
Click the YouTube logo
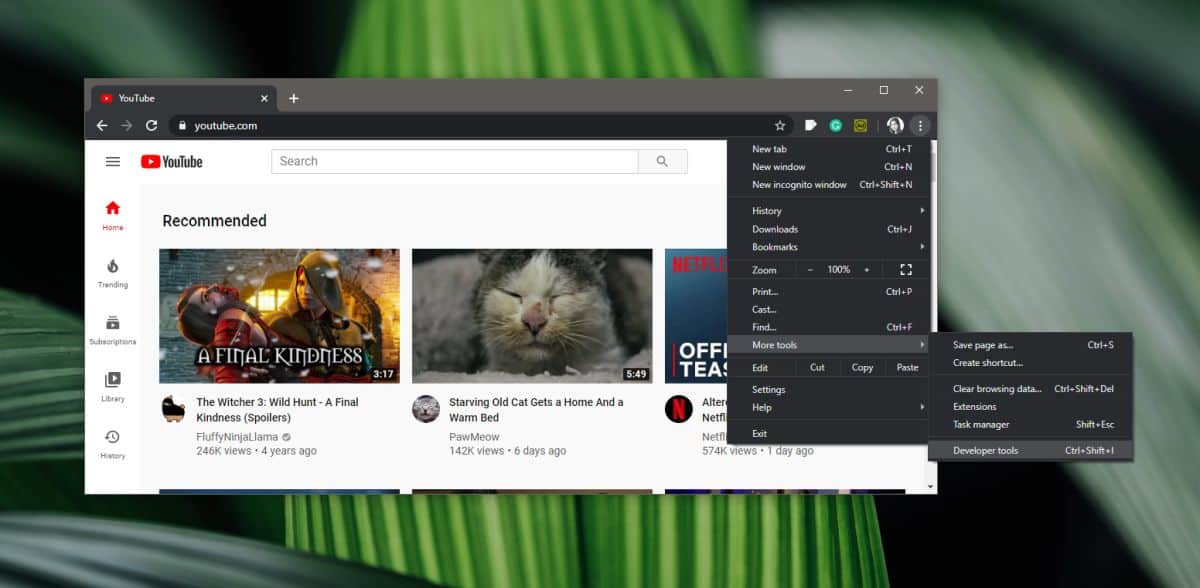(x=172, y=162)
